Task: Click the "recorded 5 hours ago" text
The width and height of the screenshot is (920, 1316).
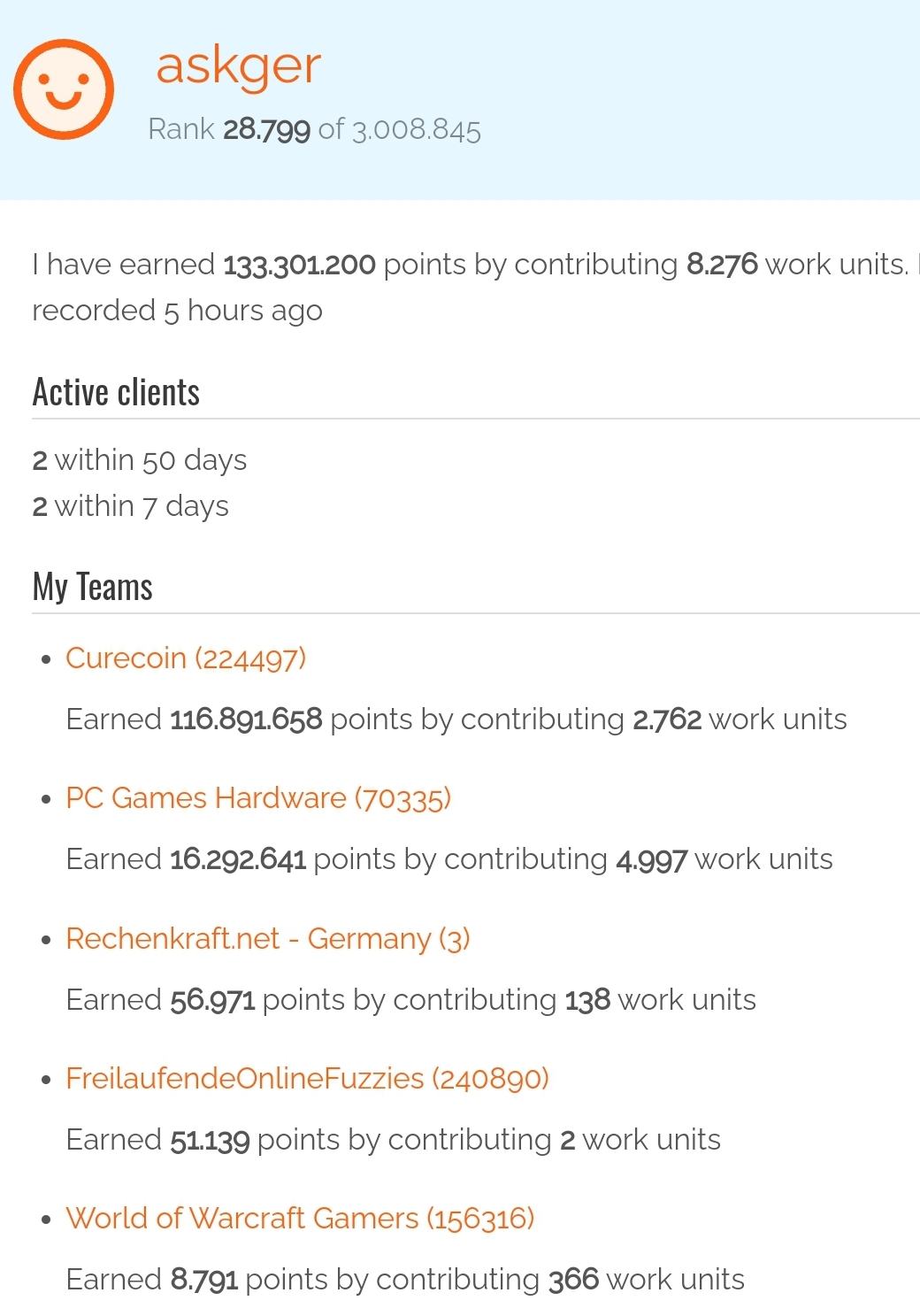Action: click(177, 311)
